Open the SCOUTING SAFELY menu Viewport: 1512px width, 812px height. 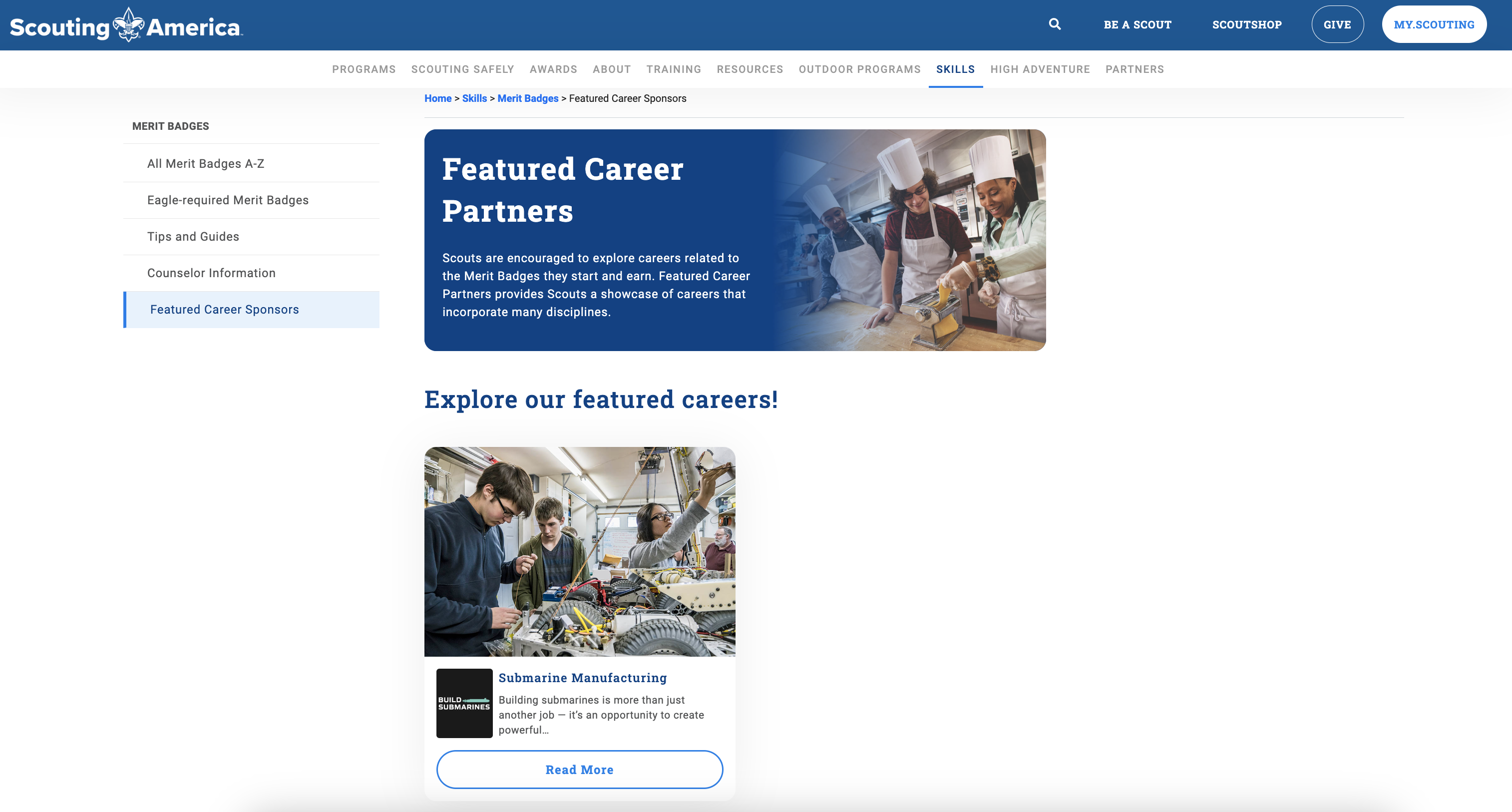[462, 69]
